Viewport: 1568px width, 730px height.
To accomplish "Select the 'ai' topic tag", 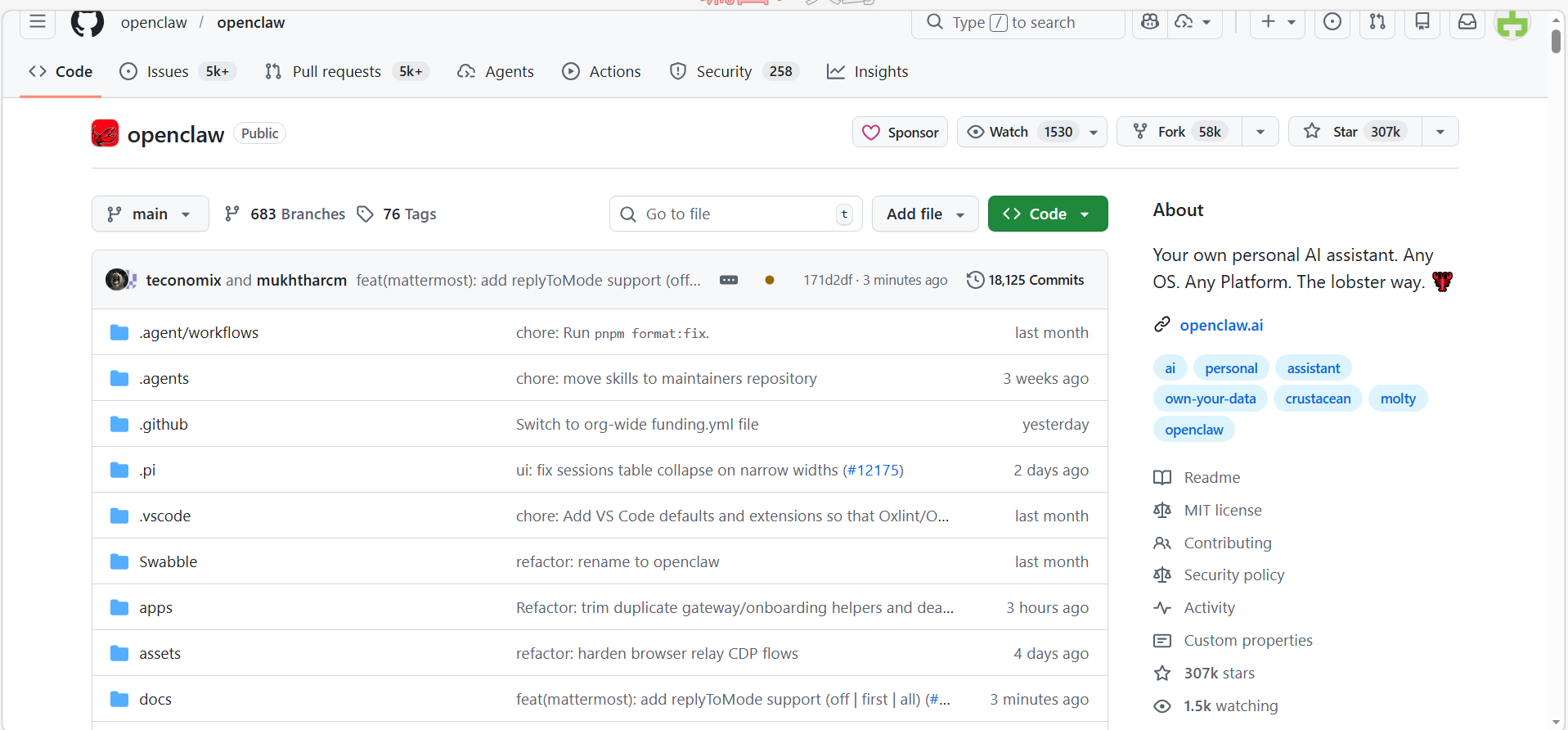I will tap(1170, 368).
